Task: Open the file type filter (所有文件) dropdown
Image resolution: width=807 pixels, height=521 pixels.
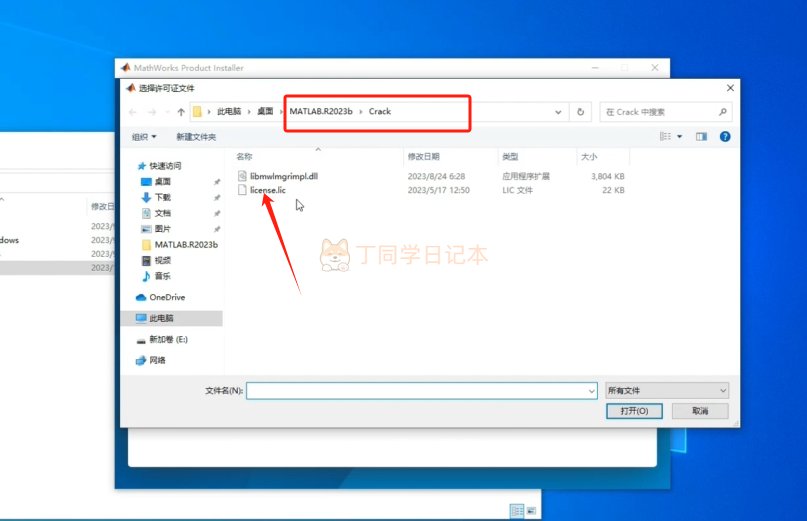Action: (667, 391)
